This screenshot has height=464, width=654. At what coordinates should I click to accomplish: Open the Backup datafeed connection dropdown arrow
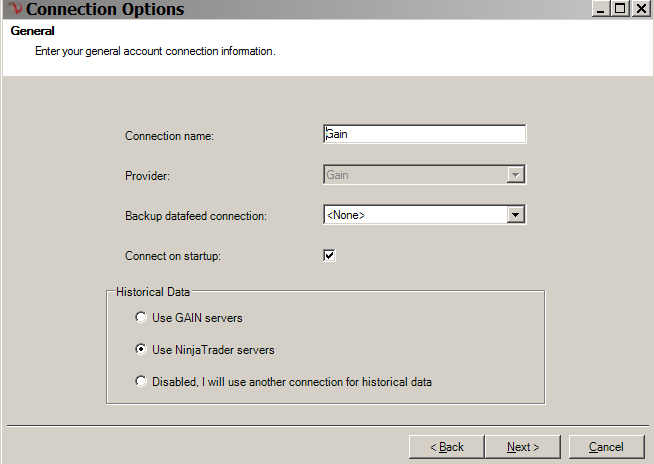(516, 215)
